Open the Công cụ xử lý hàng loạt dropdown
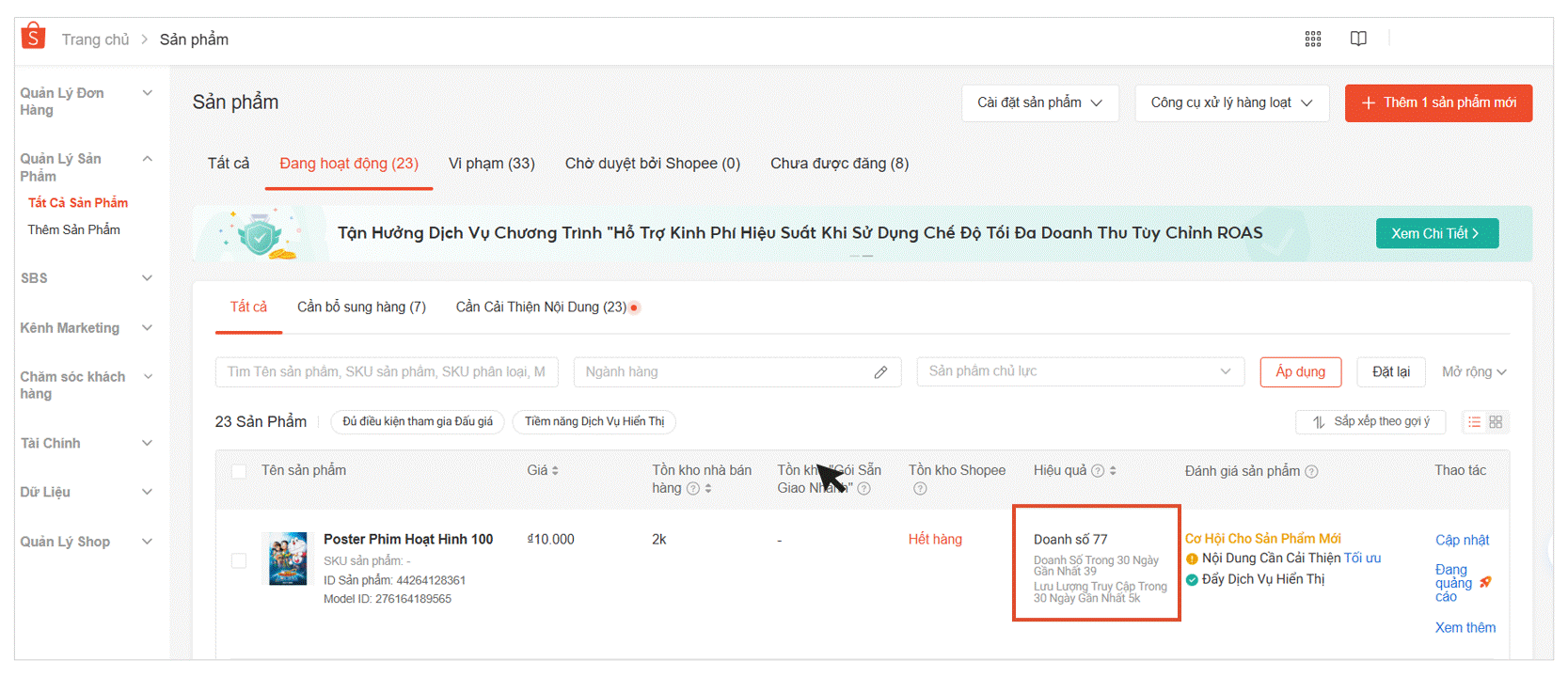The width and height of the screenshot is (1568, 677). (x=1231, y=102)
